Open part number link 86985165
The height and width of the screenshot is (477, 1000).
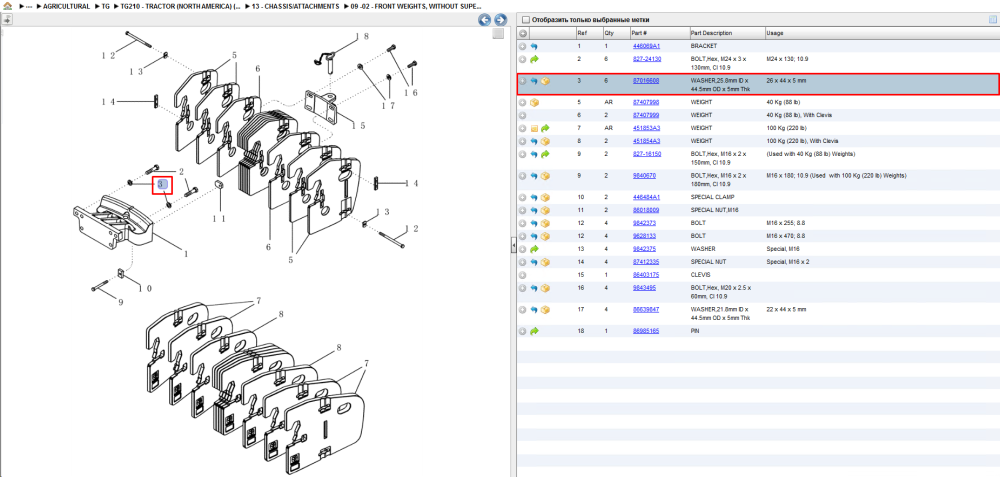pos(645,332)
